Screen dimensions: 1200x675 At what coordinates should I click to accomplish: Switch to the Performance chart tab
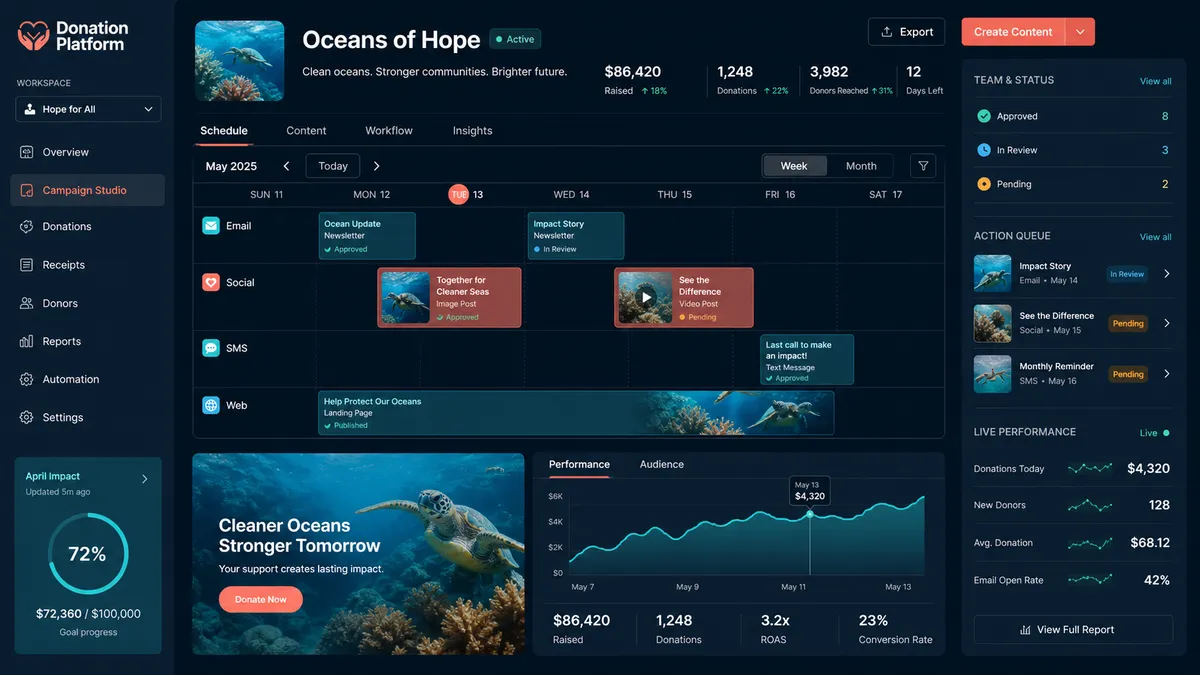tap(579, 464)
